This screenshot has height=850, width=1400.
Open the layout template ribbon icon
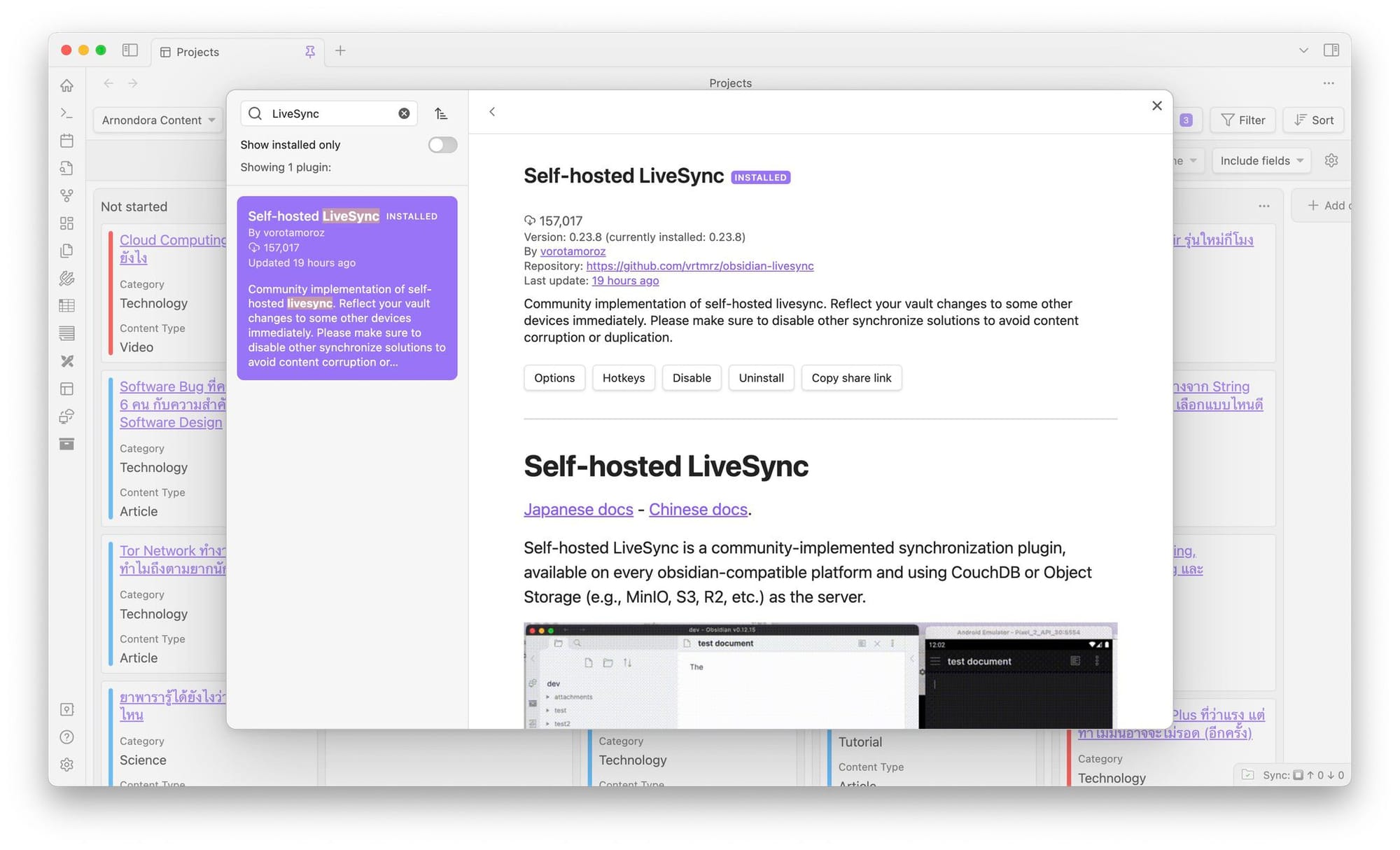tap(66, 389)
